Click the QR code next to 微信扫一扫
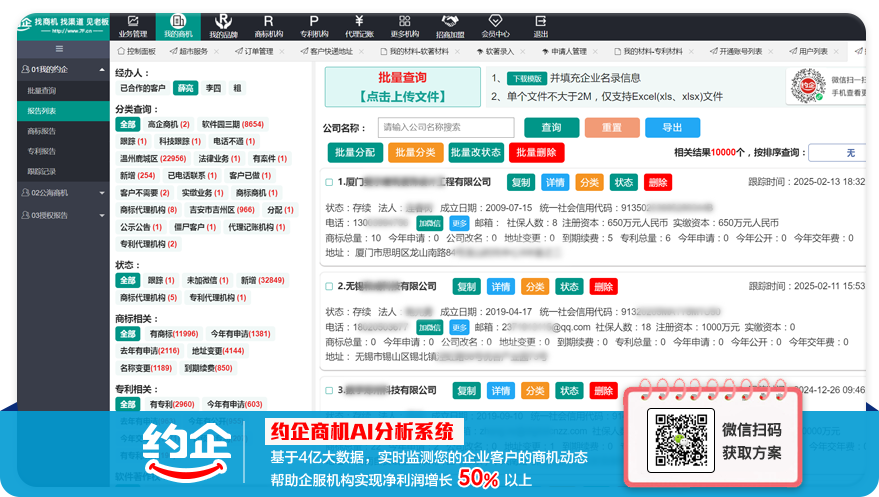This screenshot has width=879, height=497. pyautogui.click(x=808, y=85)
